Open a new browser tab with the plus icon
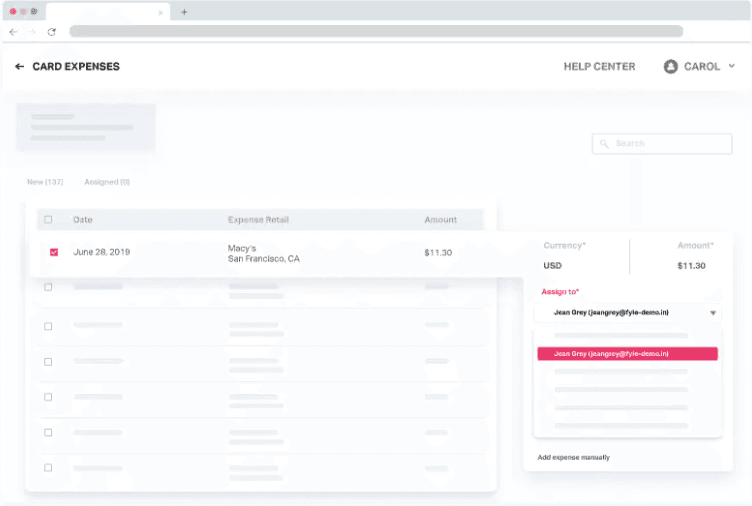 pos(184,12)
